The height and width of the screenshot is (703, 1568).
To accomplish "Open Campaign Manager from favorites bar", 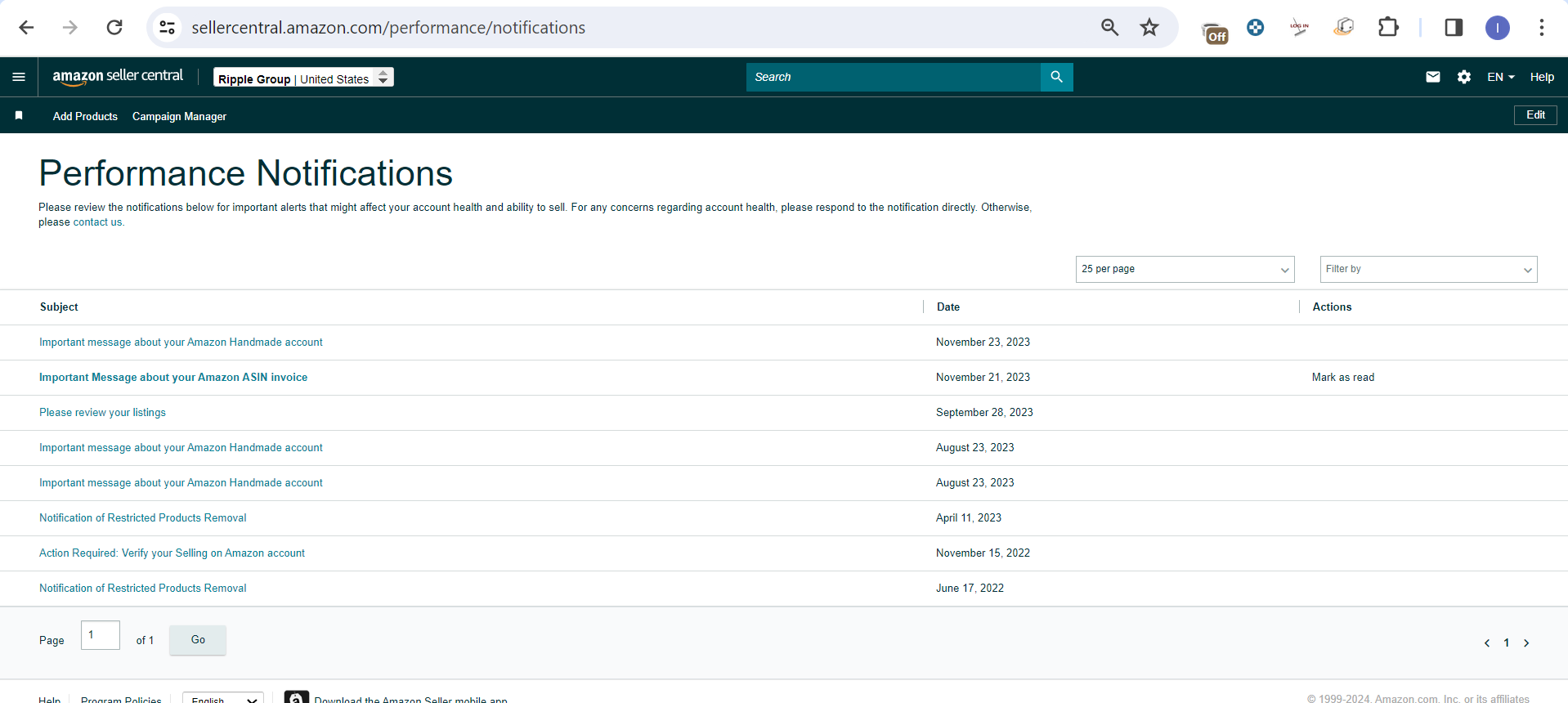I will click(x=179, y=117).
